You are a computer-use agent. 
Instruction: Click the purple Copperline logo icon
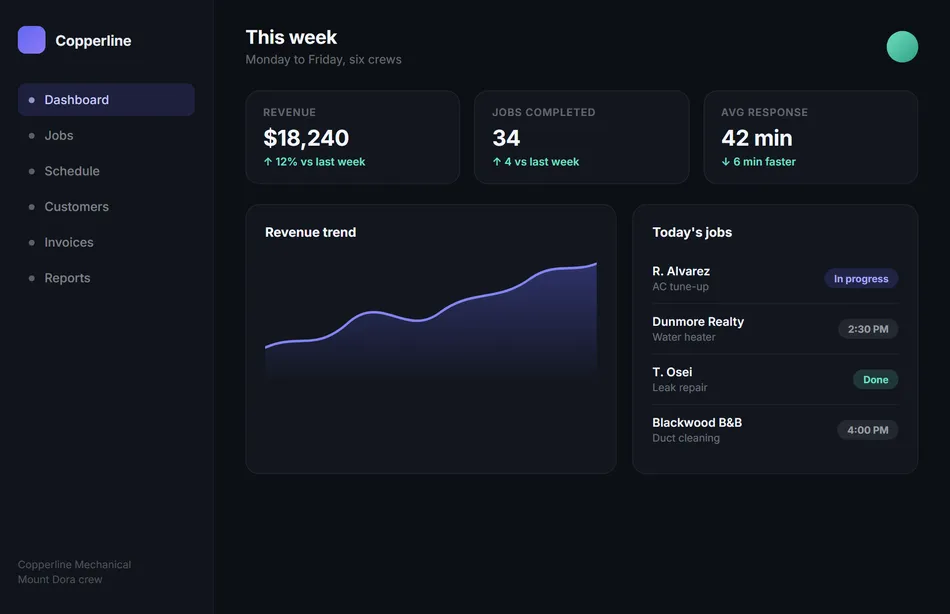point(32,40)
